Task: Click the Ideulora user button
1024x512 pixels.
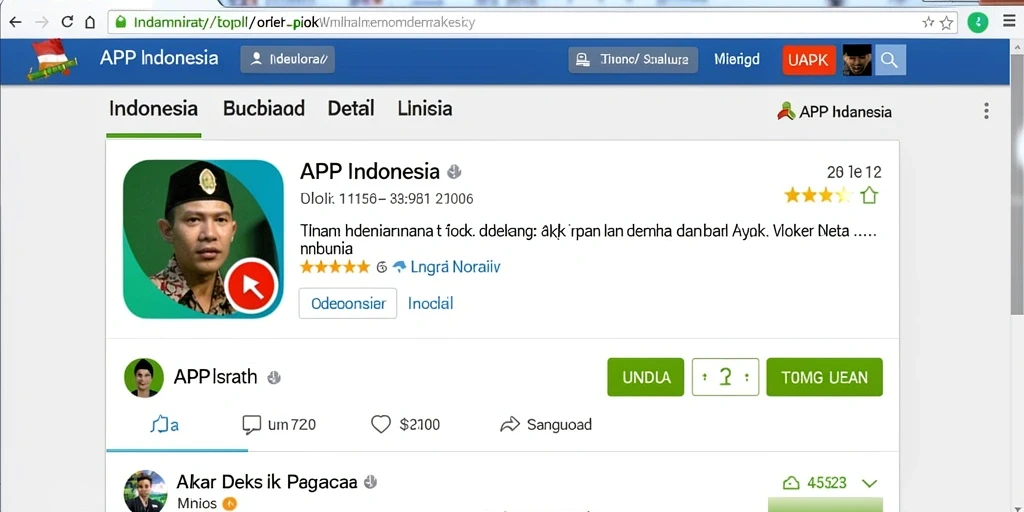Action: click(287, 59)
